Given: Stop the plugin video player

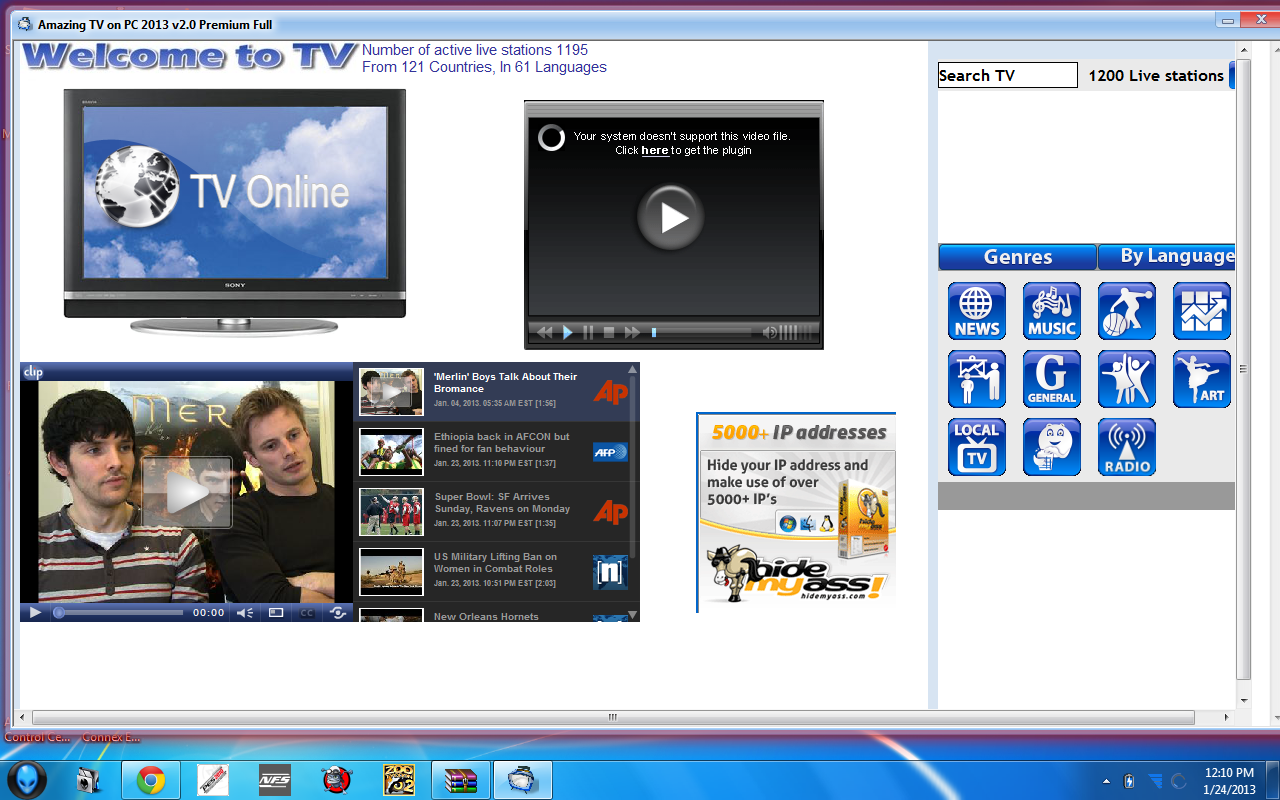Looking at the screenshot, I should 609,332.
